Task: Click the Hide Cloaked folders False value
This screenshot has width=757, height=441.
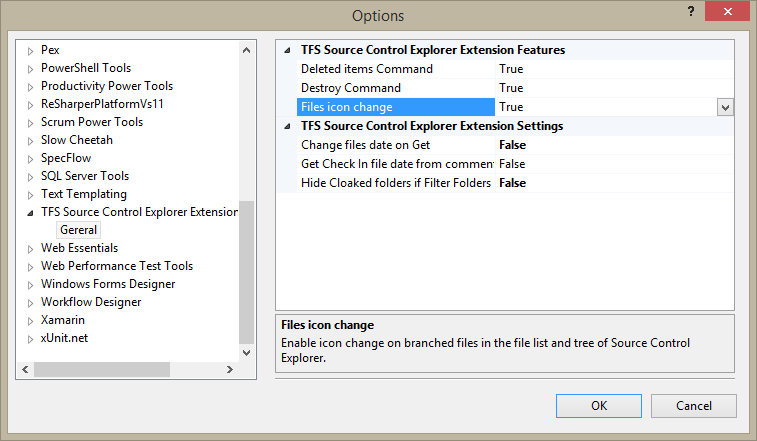Action: [x=512, y=183]
